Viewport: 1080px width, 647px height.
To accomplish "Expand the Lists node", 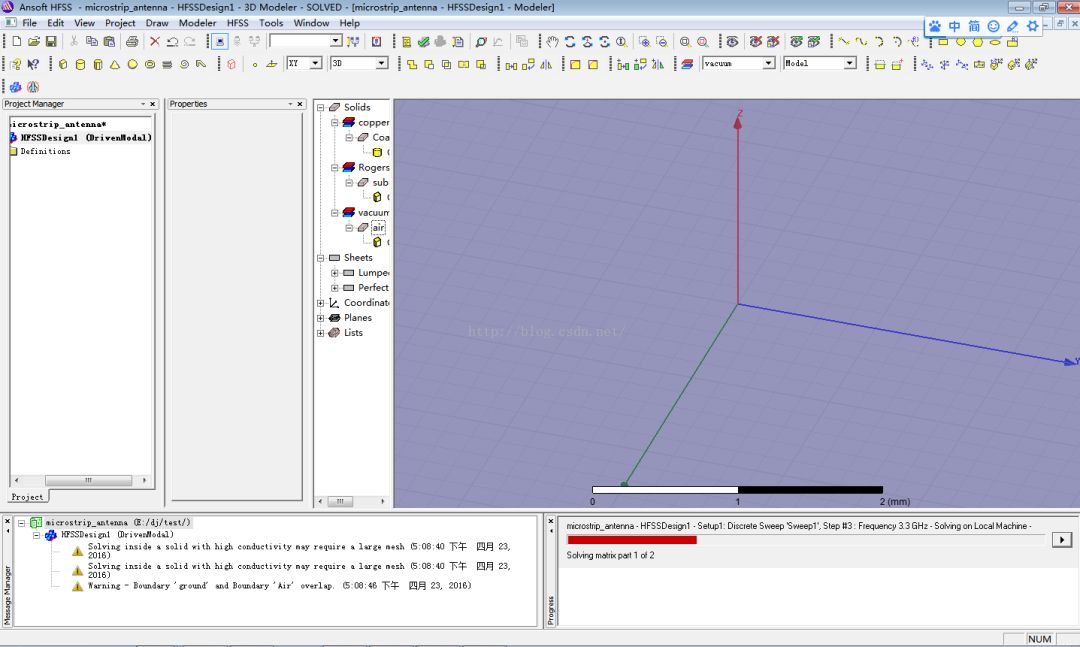I will coord(320,333).
